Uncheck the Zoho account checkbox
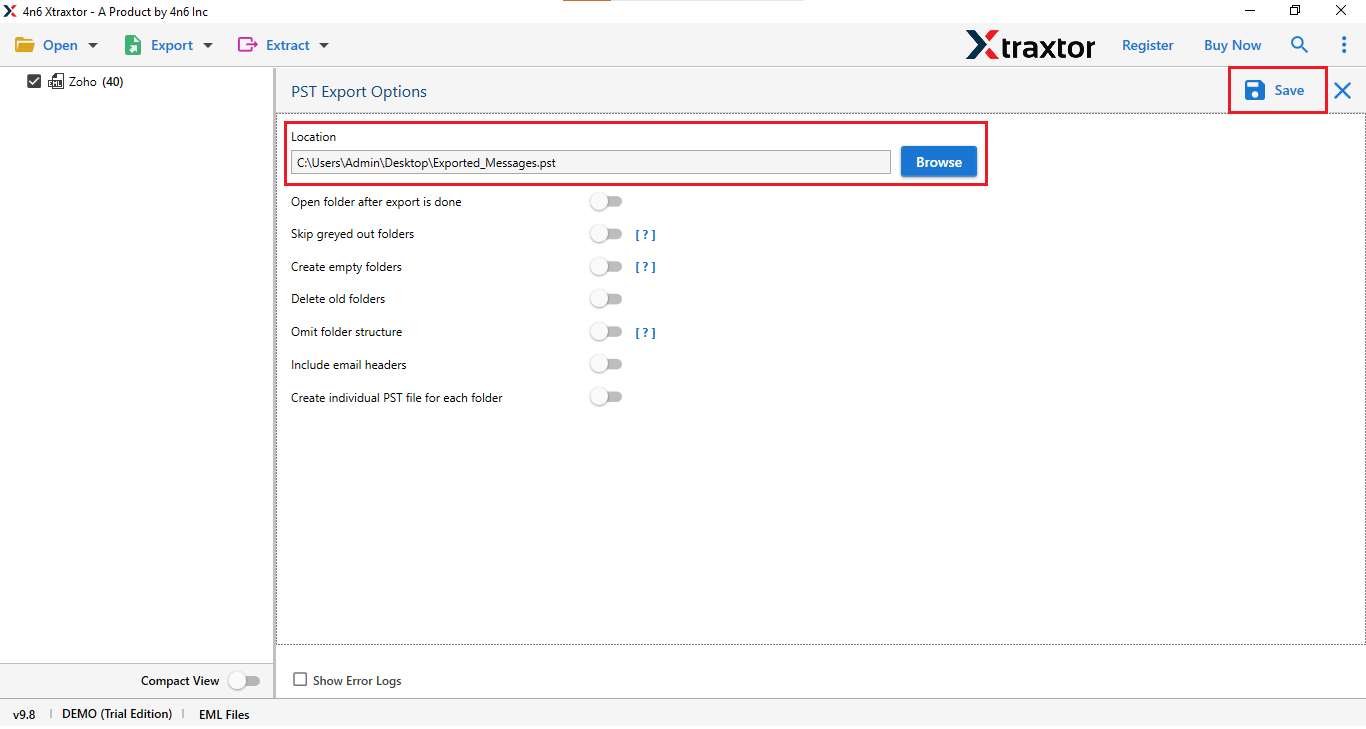Viewport: 1366px width, 729px height. click(x=34, y=81)
